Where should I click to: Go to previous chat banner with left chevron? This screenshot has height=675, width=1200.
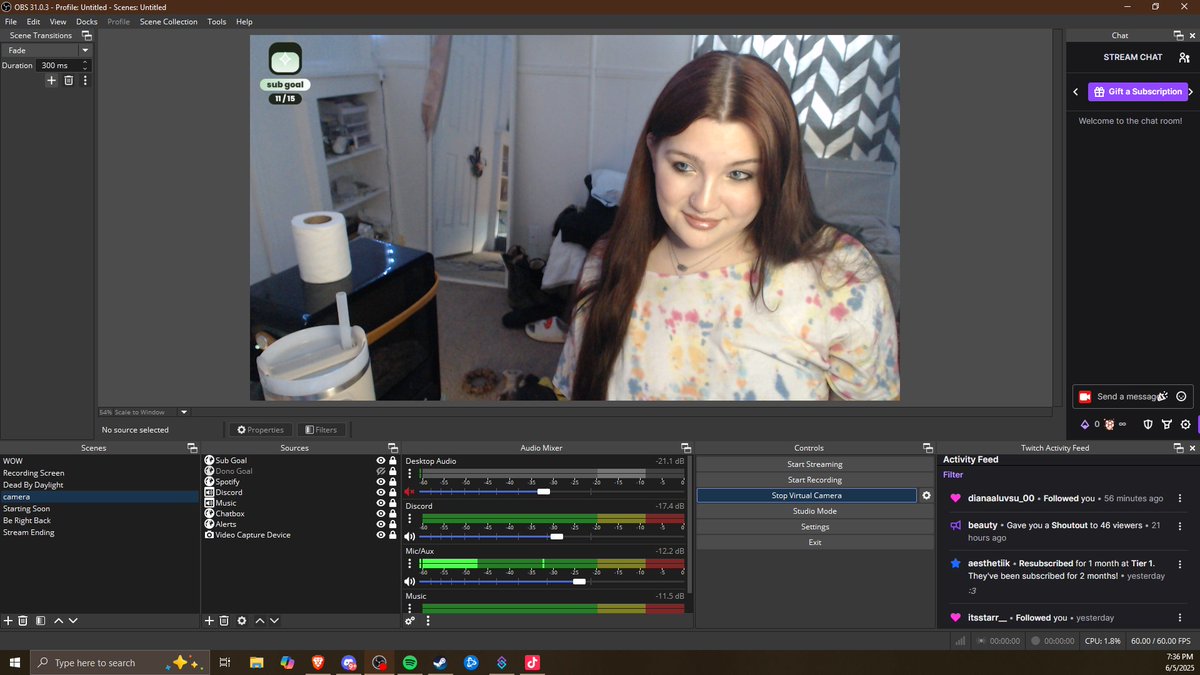(x=1076, y=92)
